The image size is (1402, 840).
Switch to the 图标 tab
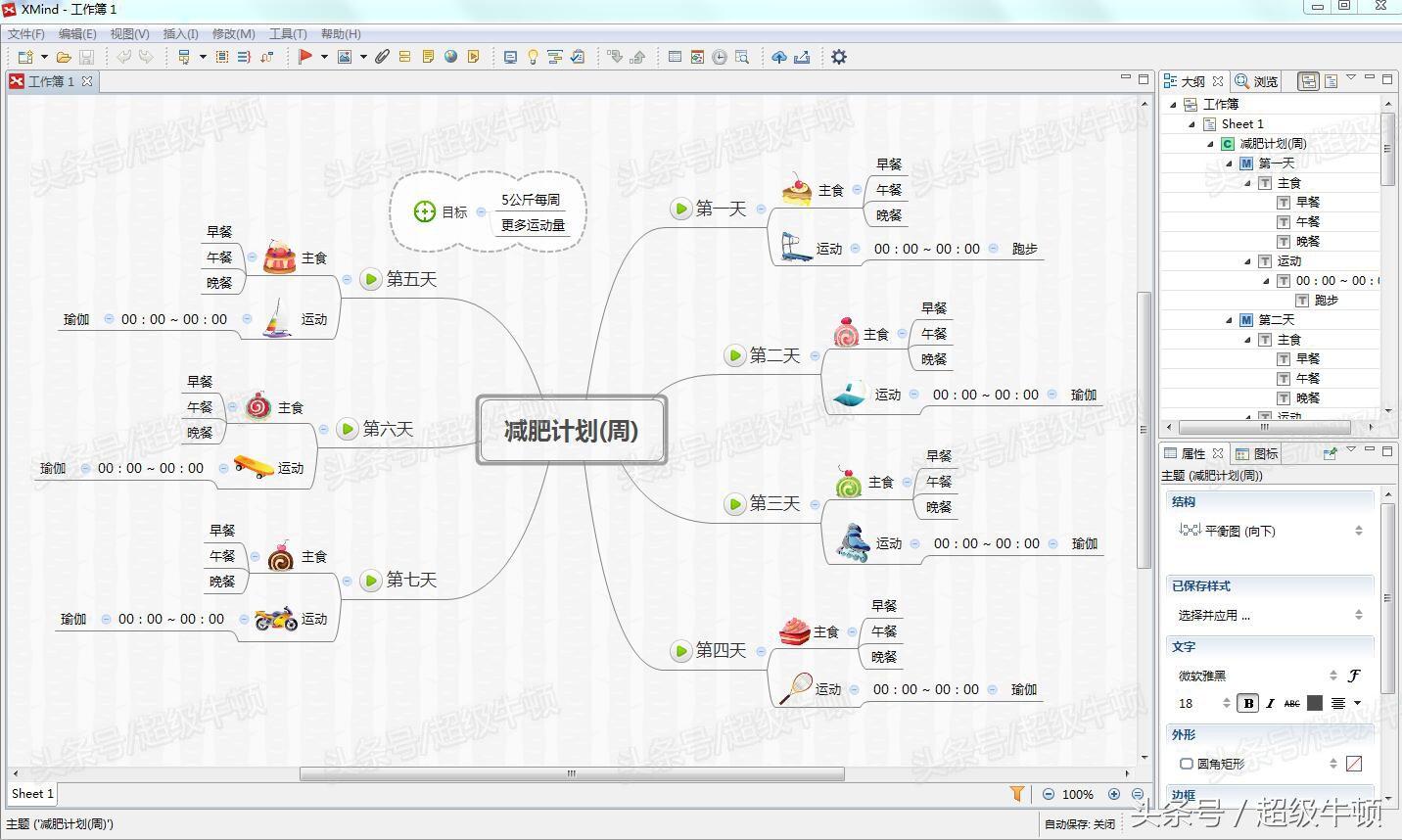click(1257, 453)
